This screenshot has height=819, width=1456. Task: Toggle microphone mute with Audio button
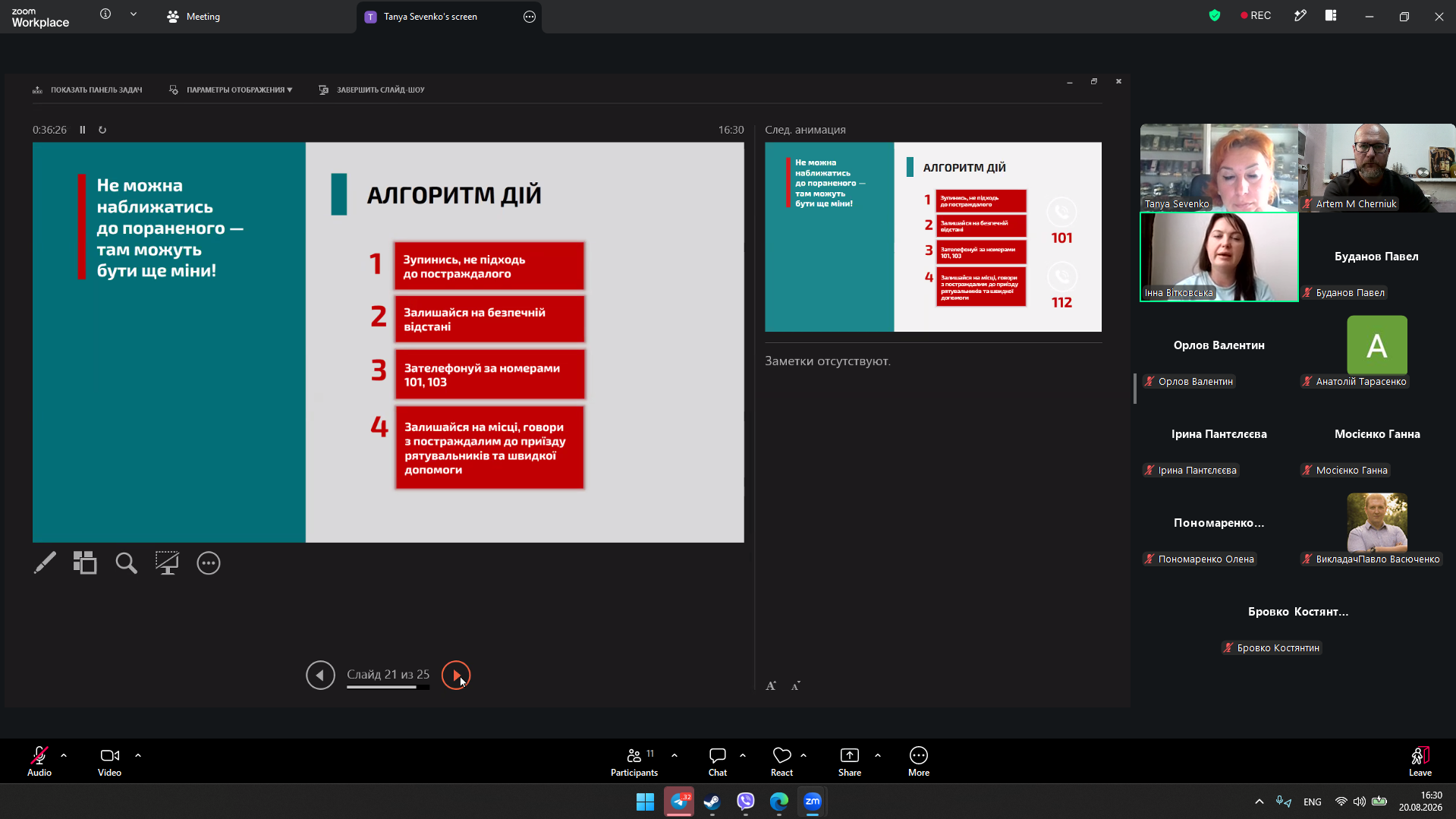click(39, 761)
